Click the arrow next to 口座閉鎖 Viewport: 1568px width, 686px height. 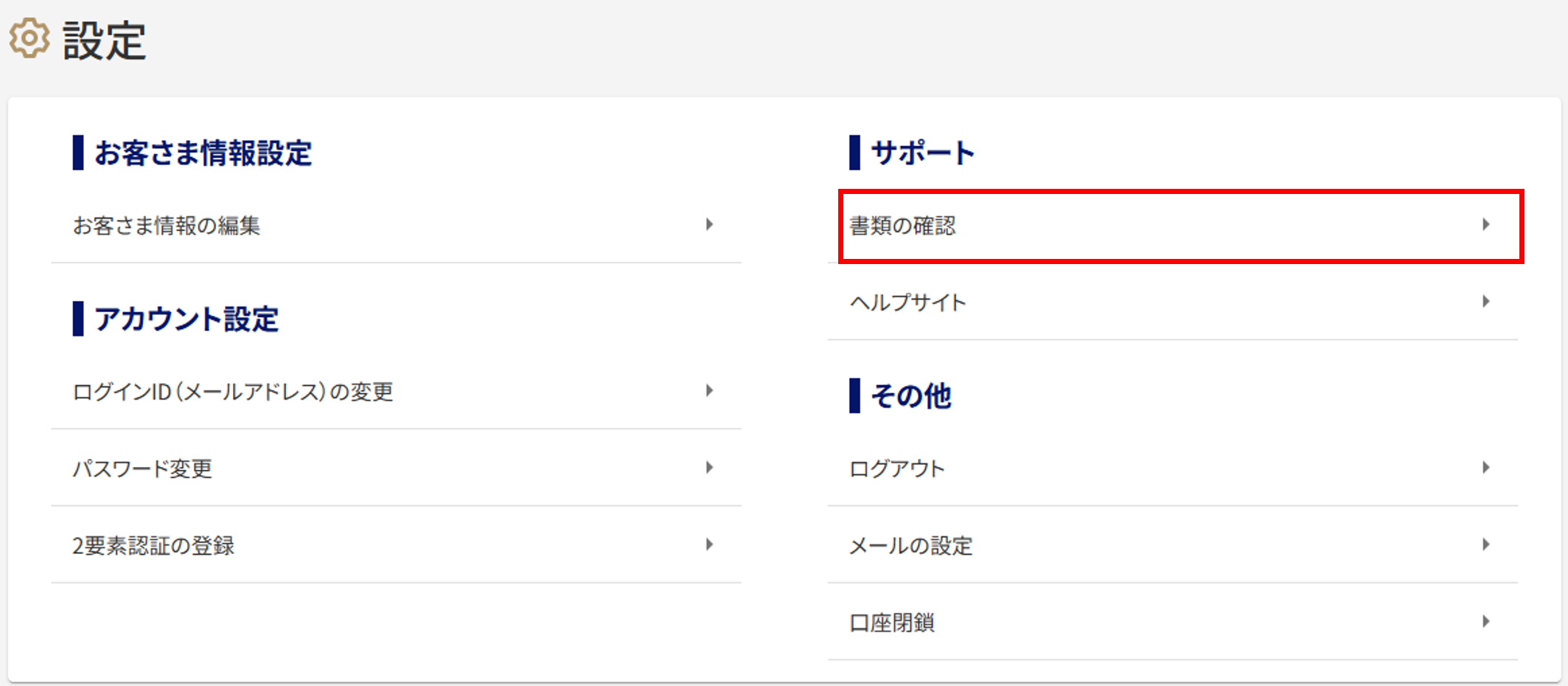[1485, 621]
